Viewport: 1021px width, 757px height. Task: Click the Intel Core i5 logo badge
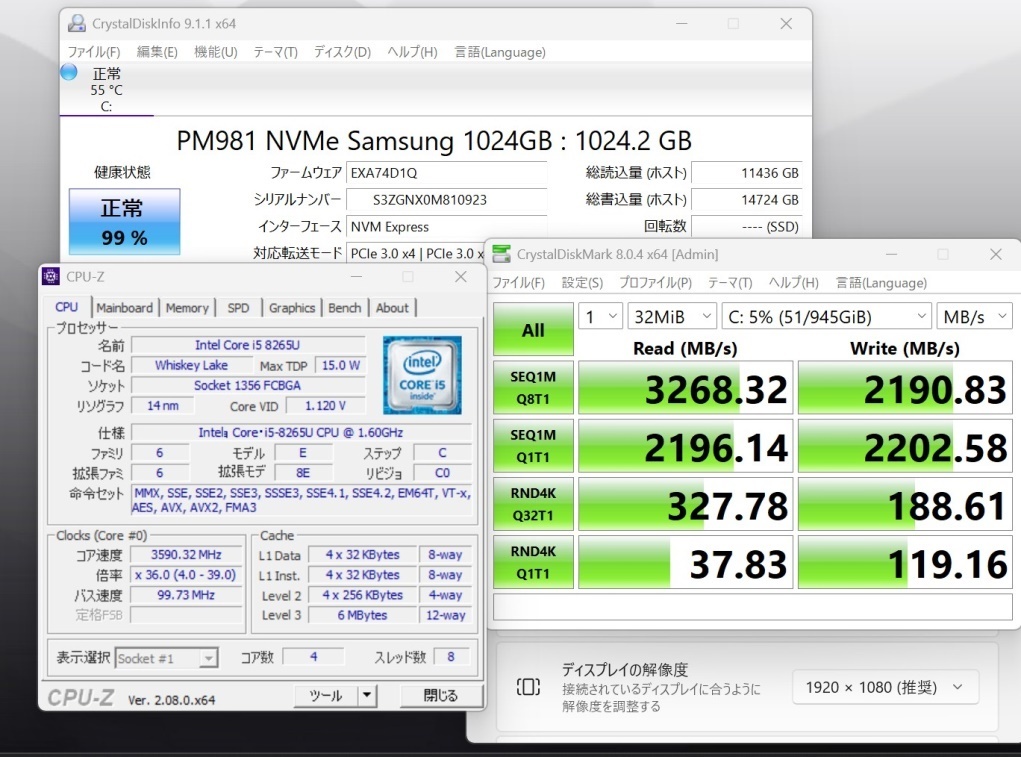tap(422, 375)
